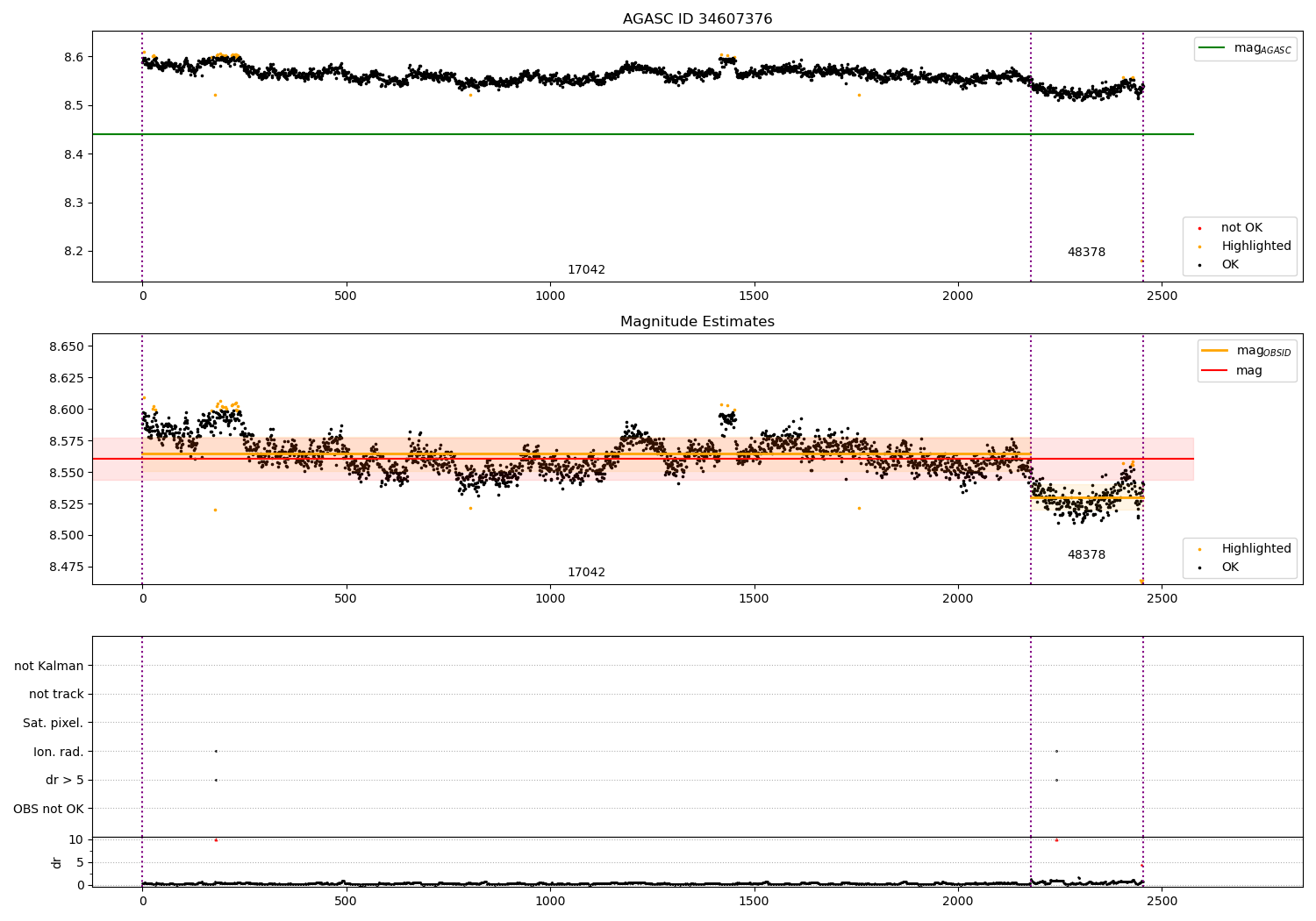Viewport: 1316px width, 921px height.
Task: Click the obsid label 48378 in the top plot
Action: [1086, 253]
